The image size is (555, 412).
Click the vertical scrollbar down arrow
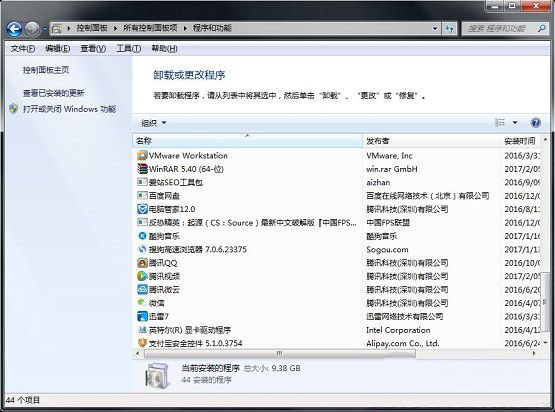[x=545, y=343]
